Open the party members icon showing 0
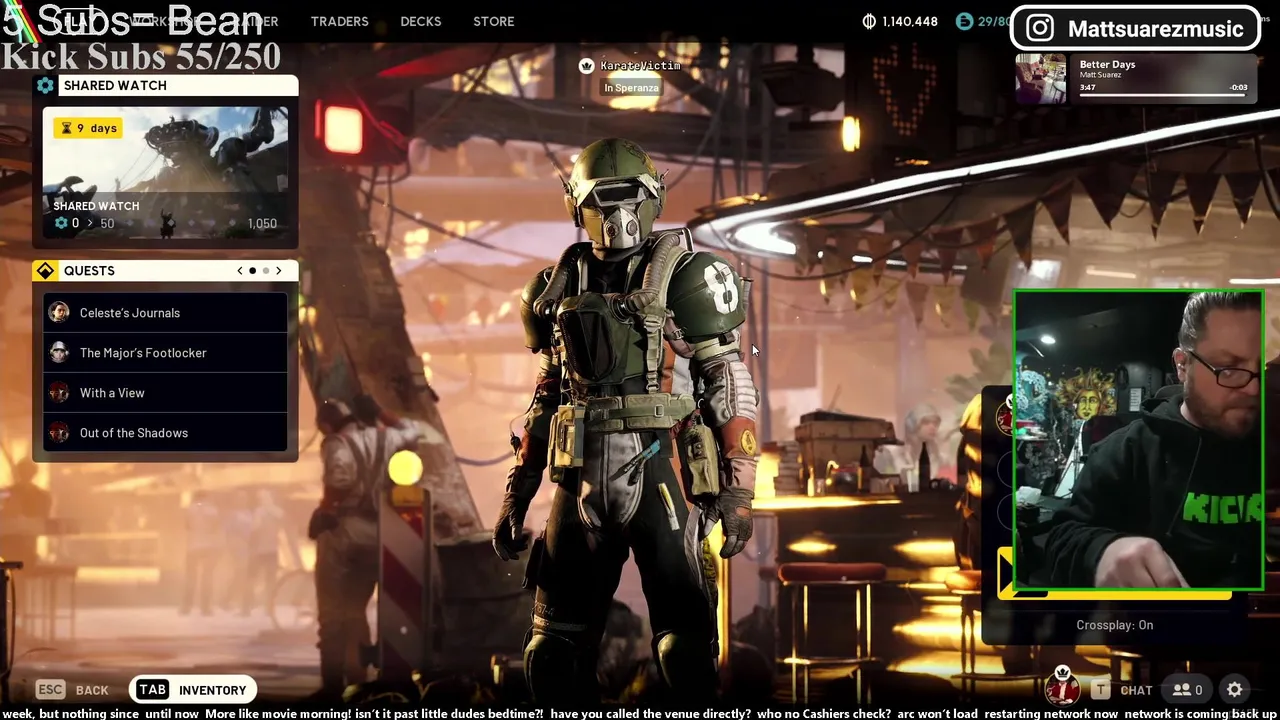 coord(1188,690)
